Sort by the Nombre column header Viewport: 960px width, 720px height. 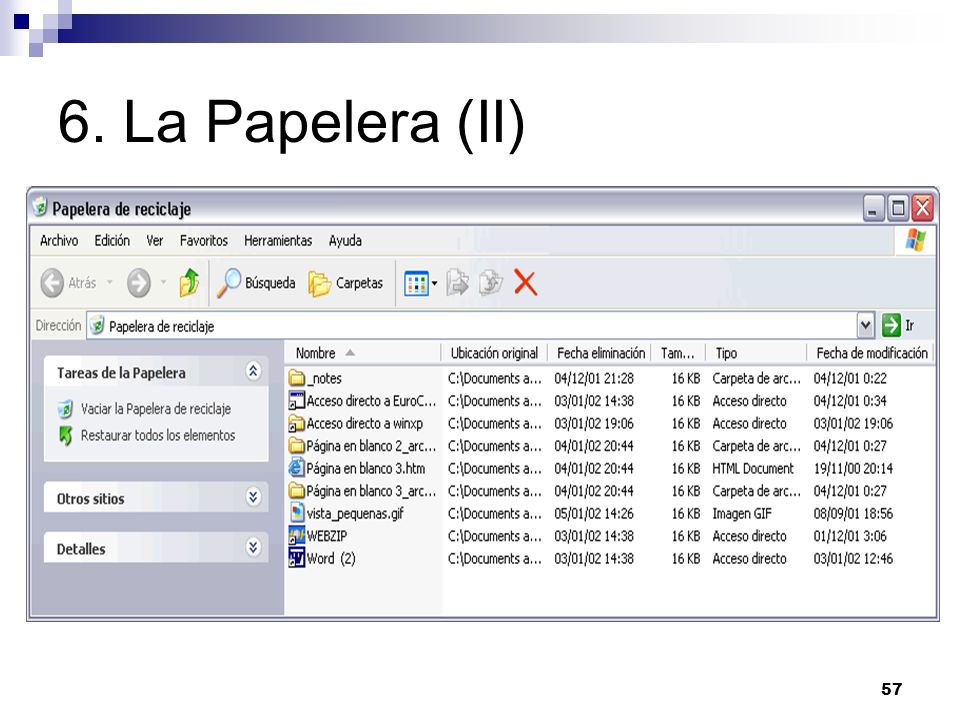(363, 353)
